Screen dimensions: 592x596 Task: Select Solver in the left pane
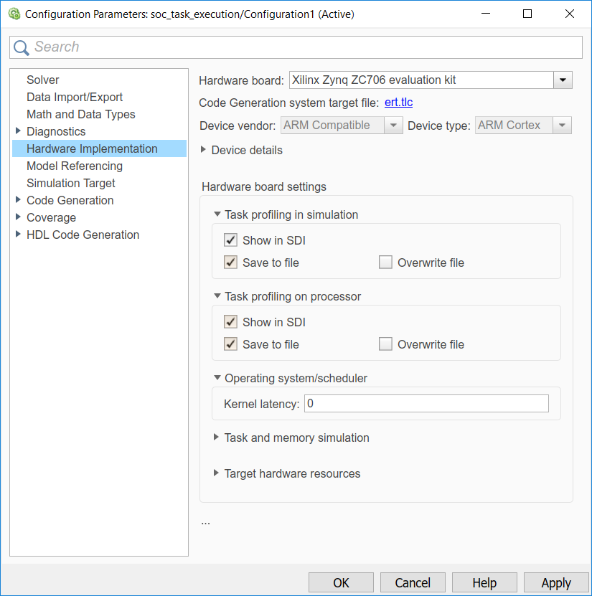coord(43,80)
